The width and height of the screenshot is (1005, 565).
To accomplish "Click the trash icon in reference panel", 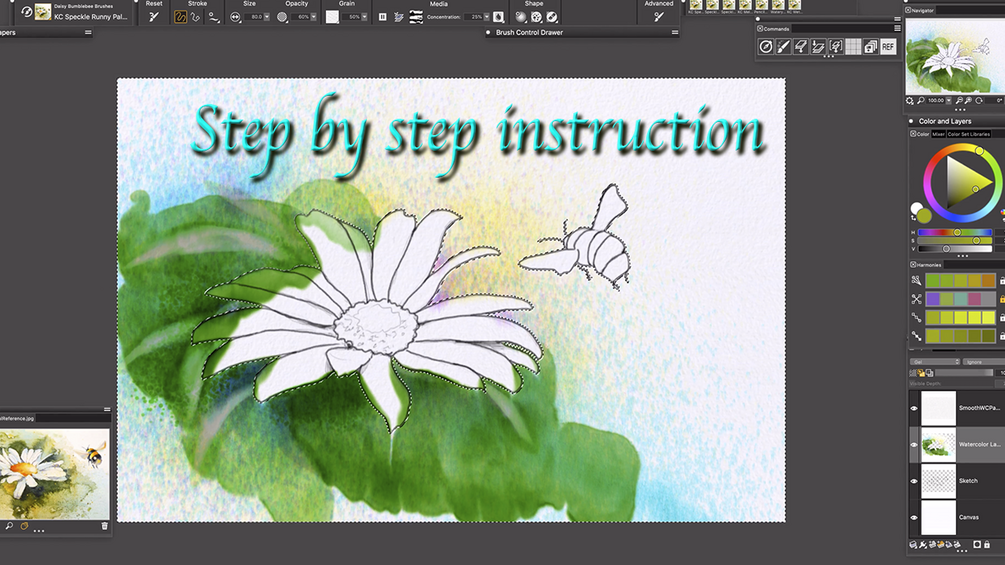I will pyautogui.click(x=104, y=527).
